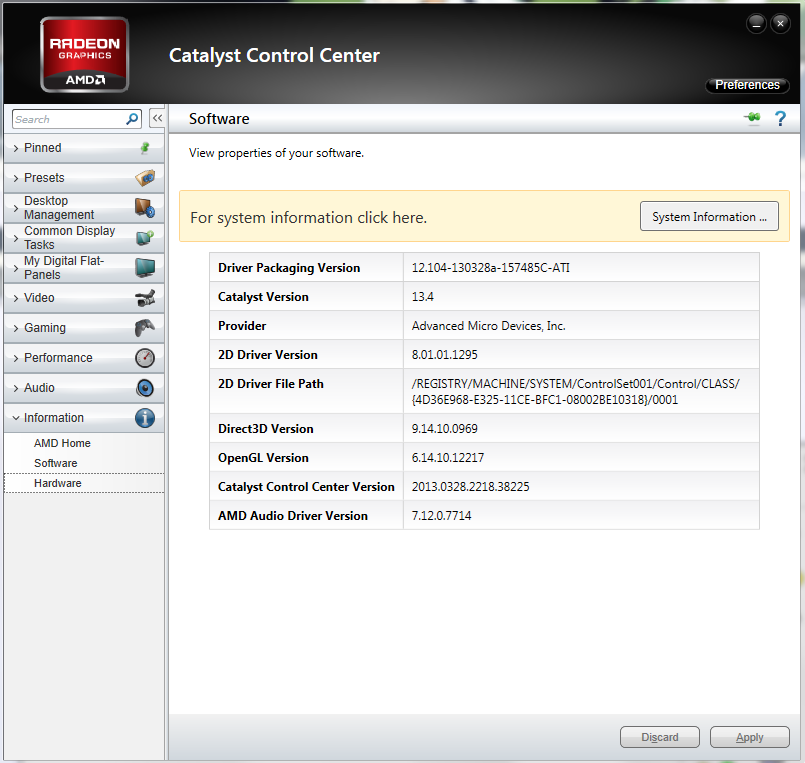Click the green pin icon beside Pinned
805x763 pixels.
[145, 148]
